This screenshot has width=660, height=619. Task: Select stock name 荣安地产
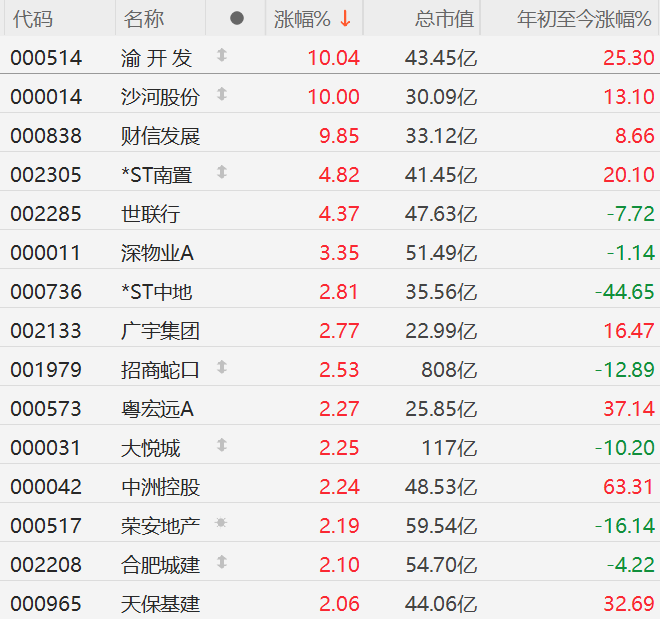160,526
